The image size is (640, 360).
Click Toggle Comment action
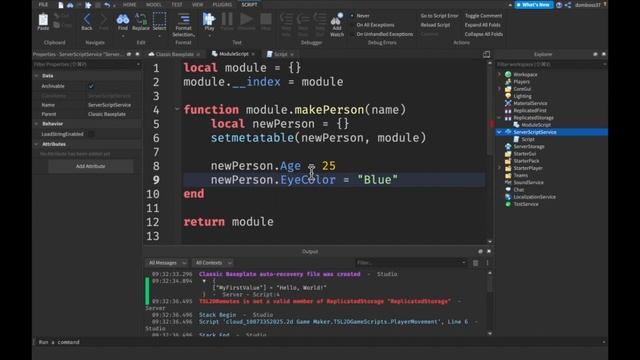point(484,16)
